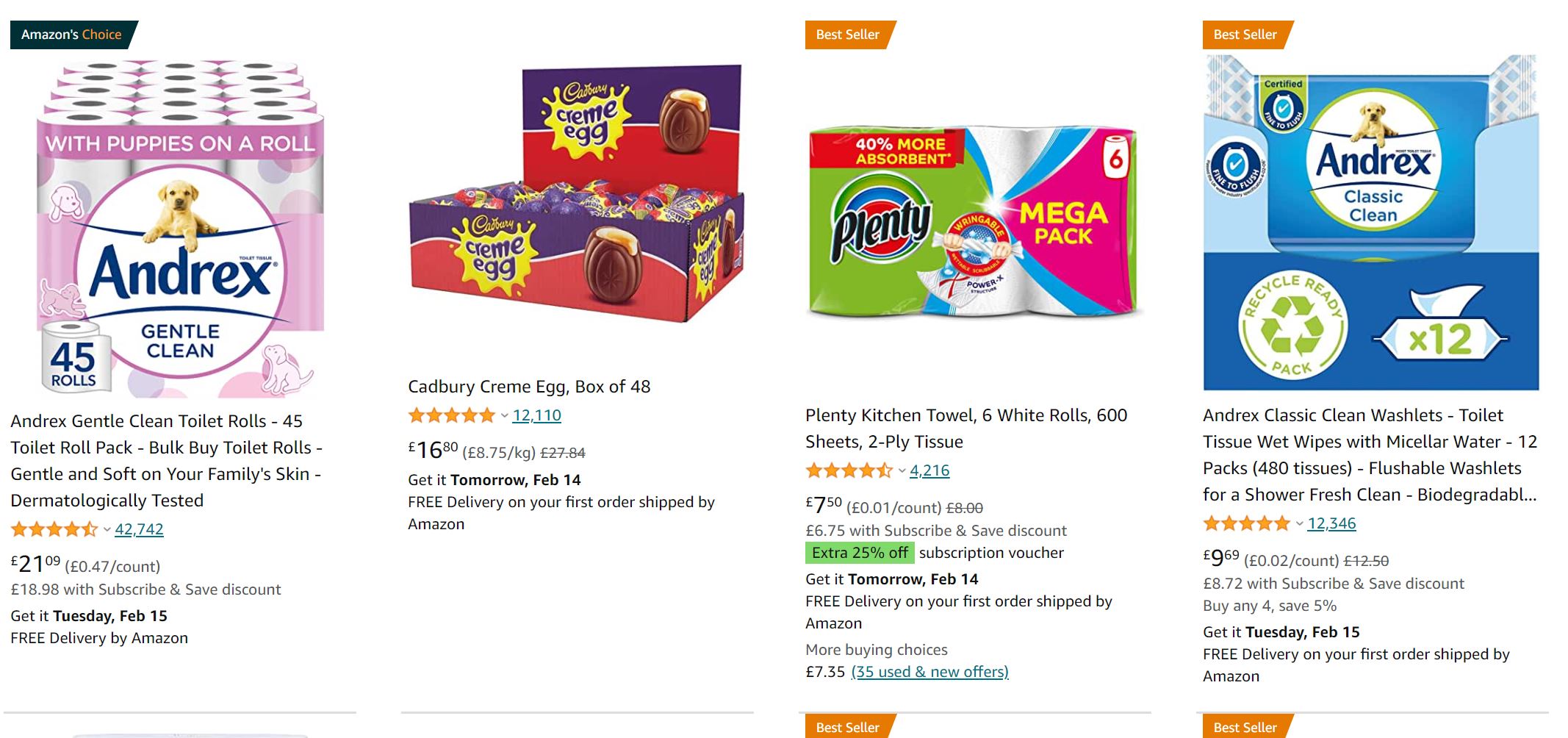The image size is (1568, 738).
Task: Click the star rating for Plenty Kitchen Towel
Action: [849, 470]
